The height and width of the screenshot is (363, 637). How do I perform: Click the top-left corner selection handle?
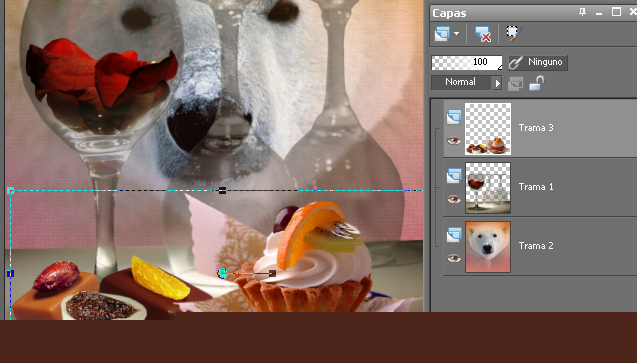point(11,190)
